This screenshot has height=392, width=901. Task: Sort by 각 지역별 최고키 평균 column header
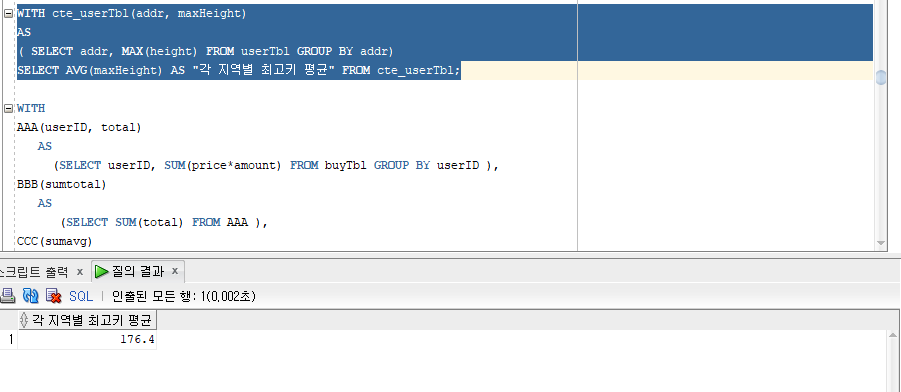coord(87,320)
